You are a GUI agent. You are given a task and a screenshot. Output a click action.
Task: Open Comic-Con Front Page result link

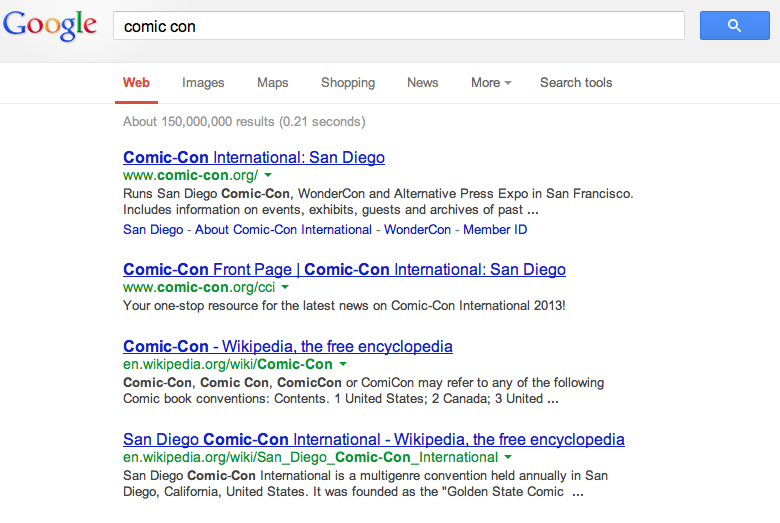pyautogui.click(x=344, y=269)
